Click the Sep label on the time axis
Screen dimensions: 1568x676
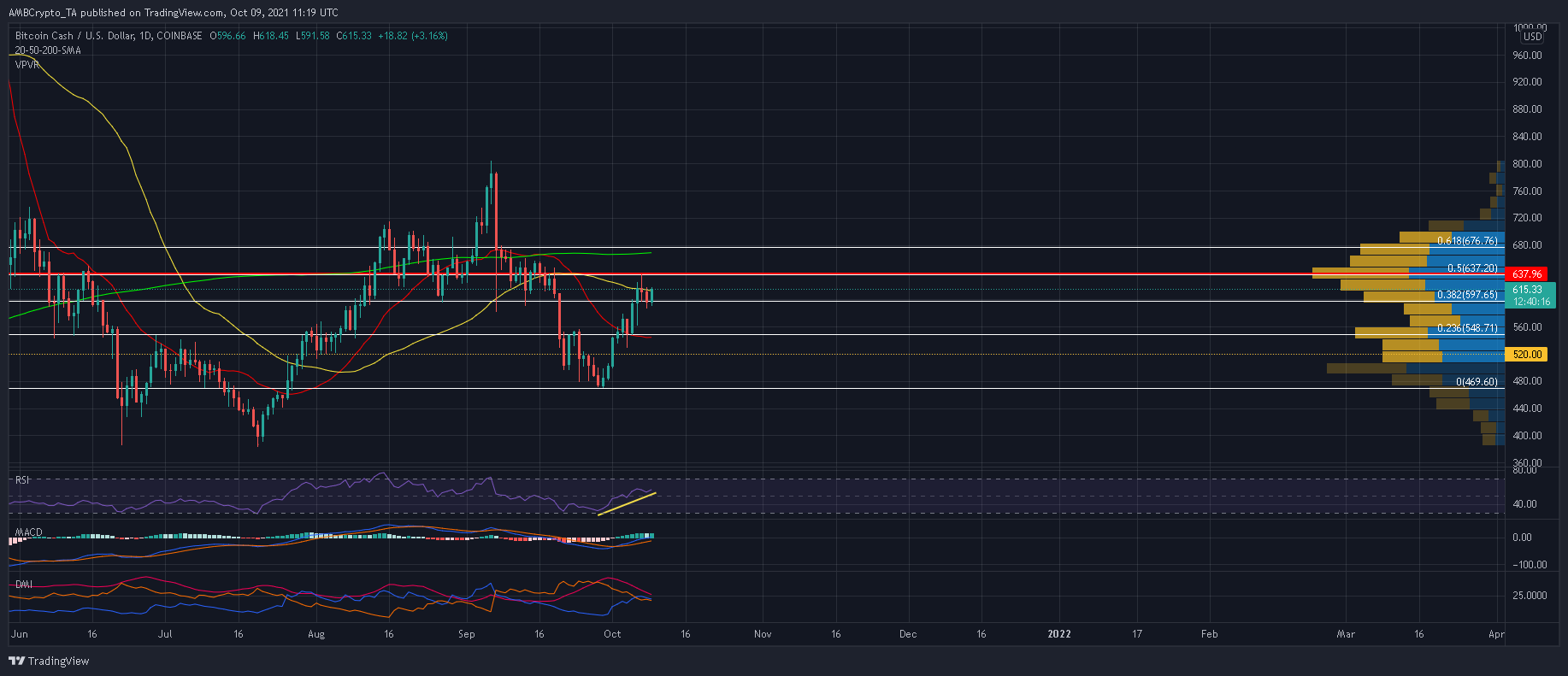[x=466, y=634]
